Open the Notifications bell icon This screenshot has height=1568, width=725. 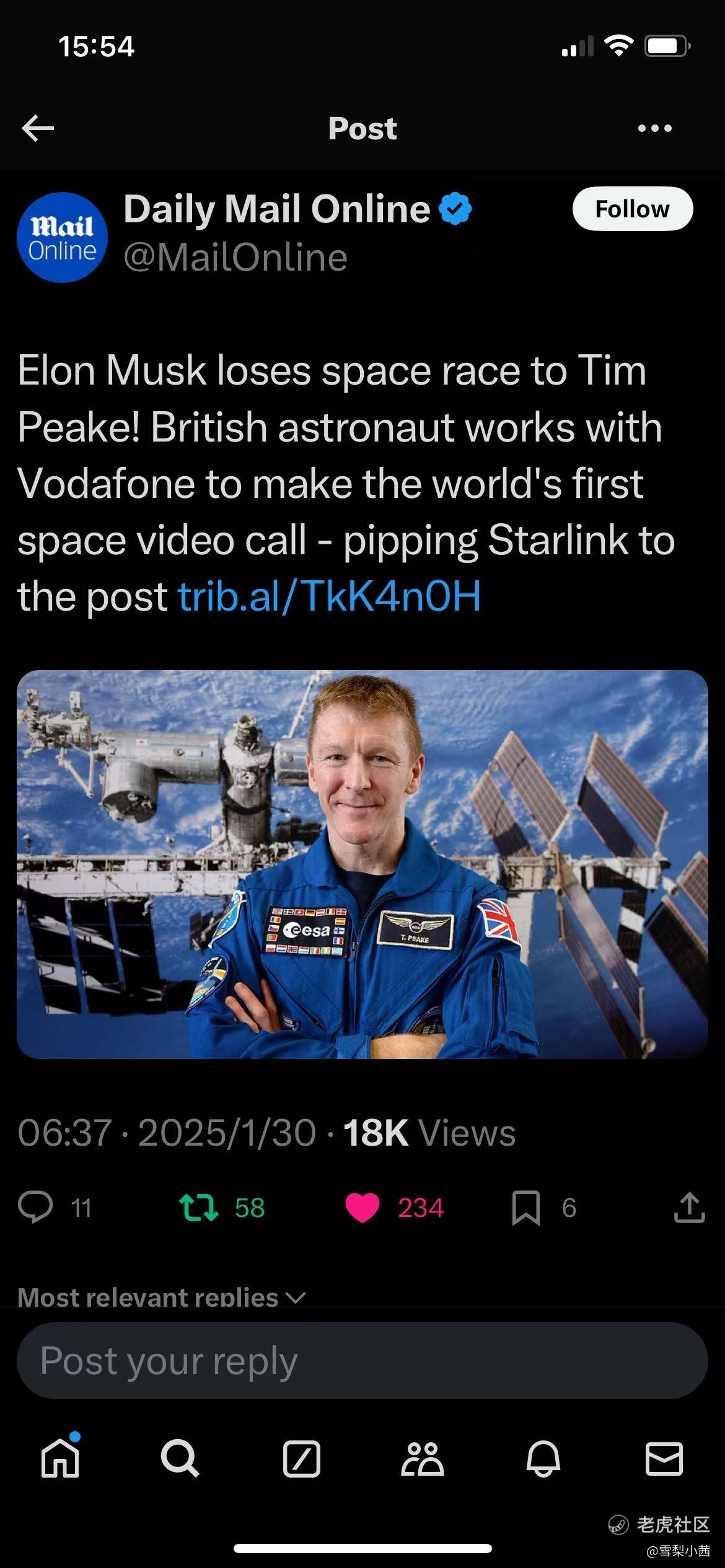click(543, 1458)
